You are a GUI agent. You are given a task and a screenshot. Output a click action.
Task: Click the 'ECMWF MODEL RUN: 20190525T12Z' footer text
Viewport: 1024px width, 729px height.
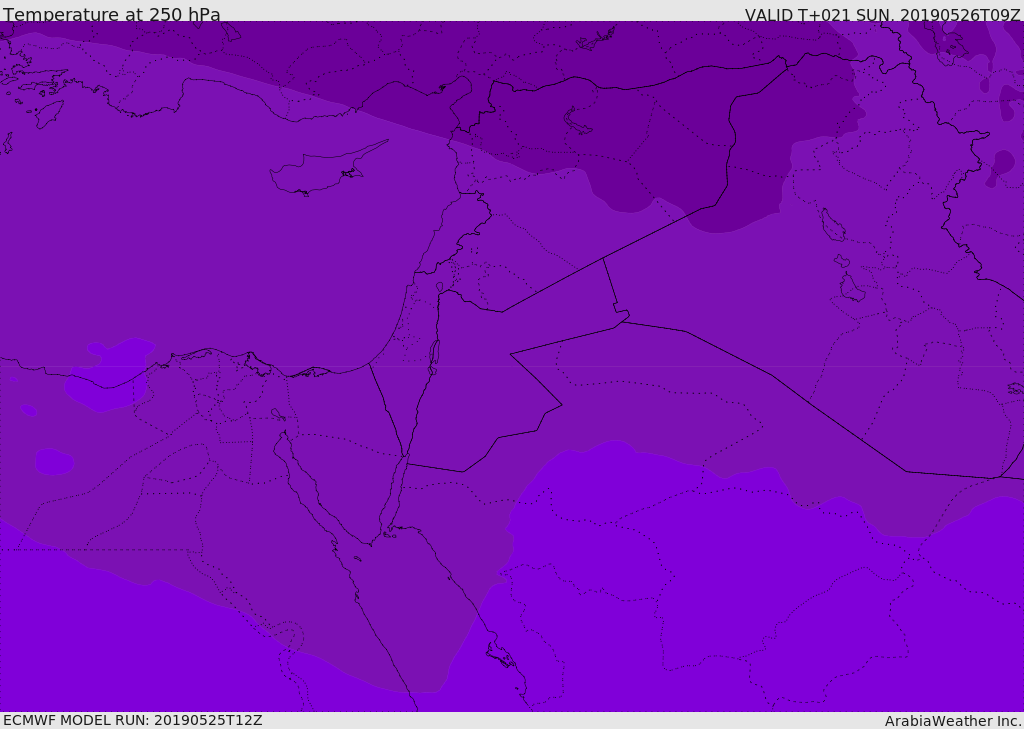(x=133, y=720)
